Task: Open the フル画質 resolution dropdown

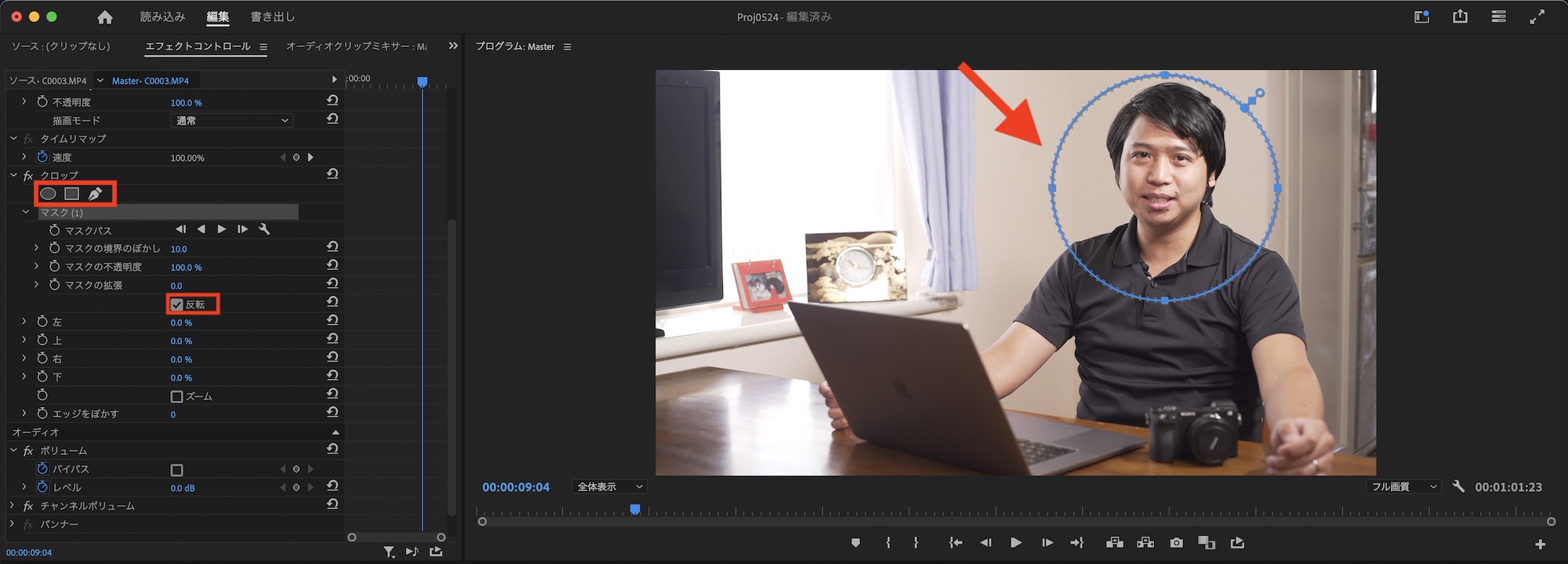Action: click(1403, 487)
